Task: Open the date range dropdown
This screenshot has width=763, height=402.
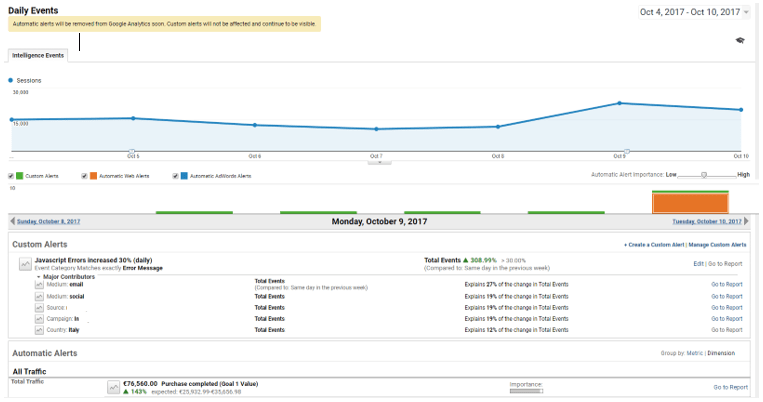Action: [746, 12]
